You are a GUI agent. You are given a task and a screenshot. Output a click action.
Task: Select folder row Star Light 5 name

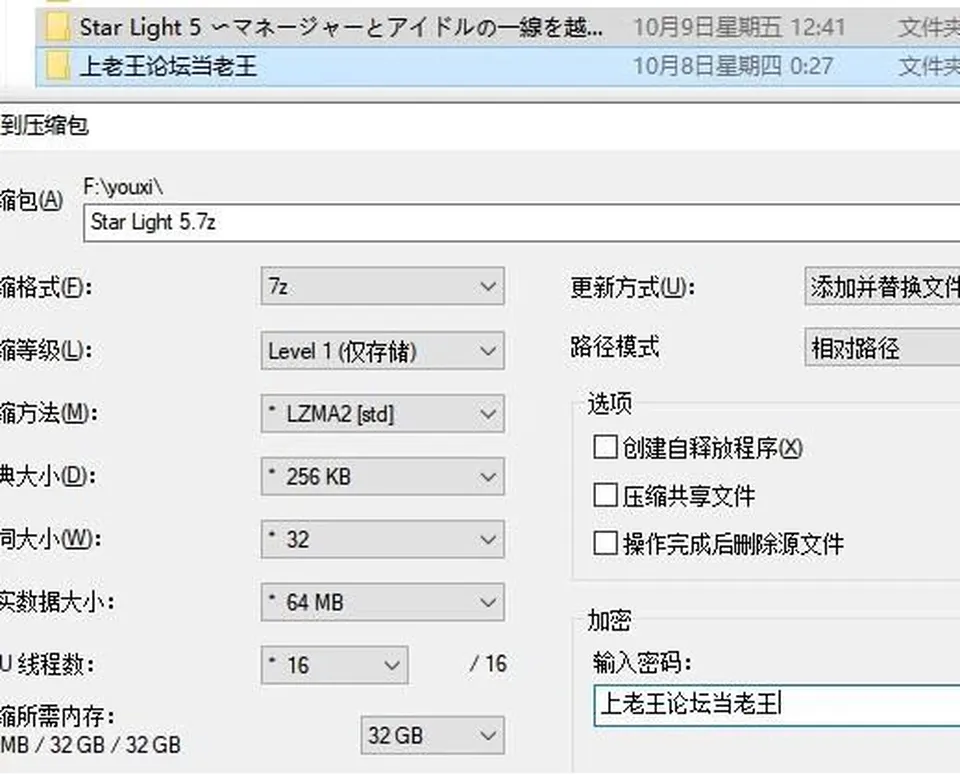tap(342, 28)
